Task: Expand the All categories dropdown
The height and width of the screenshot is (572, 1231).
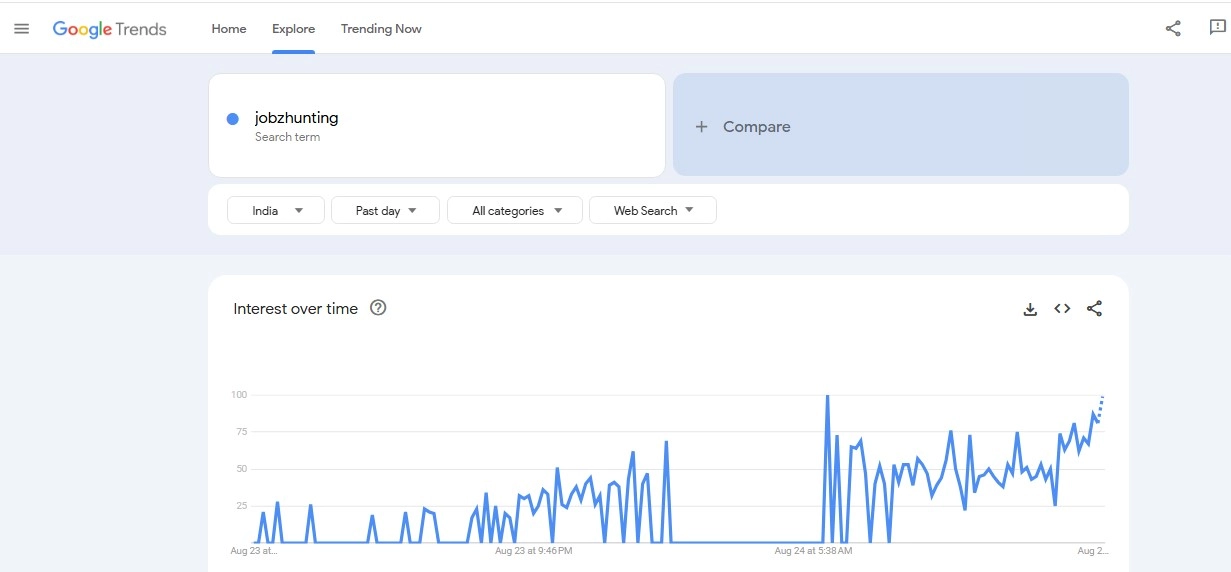Action: pos(517,211)
